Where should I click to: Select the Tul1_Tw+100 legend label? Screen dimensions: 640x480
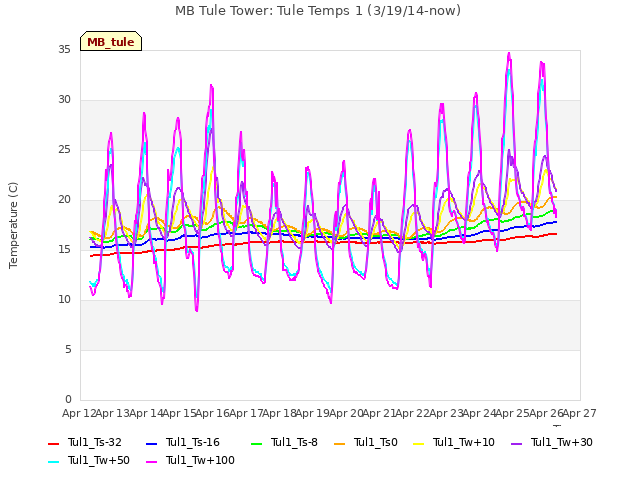[200, 460]
